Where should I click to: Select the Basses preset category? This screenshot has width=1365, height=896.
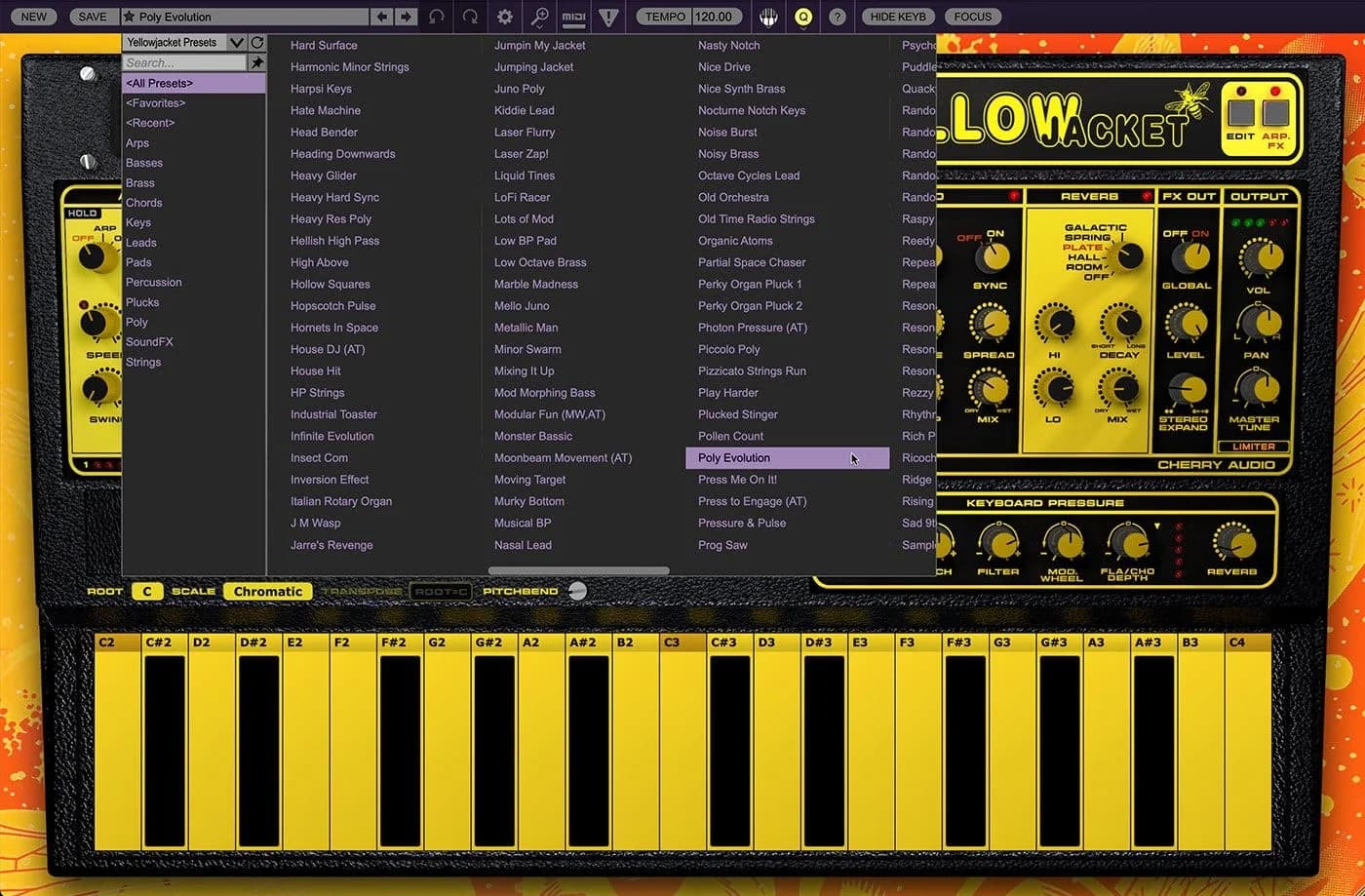coord(144,163)
